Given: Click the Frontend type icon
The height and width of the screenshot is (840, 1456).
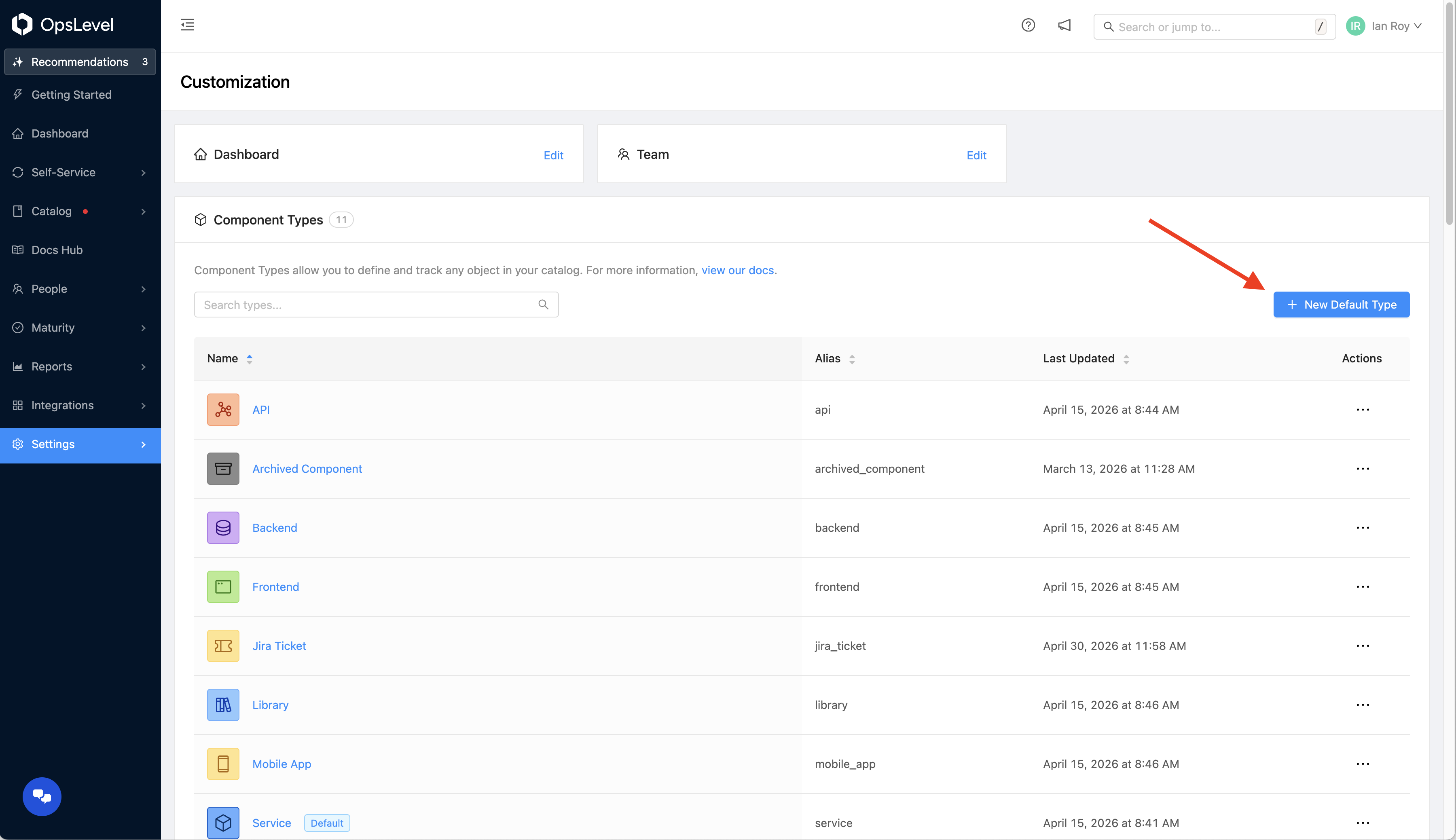Looking at the screenshot, I should click(223, 587).
